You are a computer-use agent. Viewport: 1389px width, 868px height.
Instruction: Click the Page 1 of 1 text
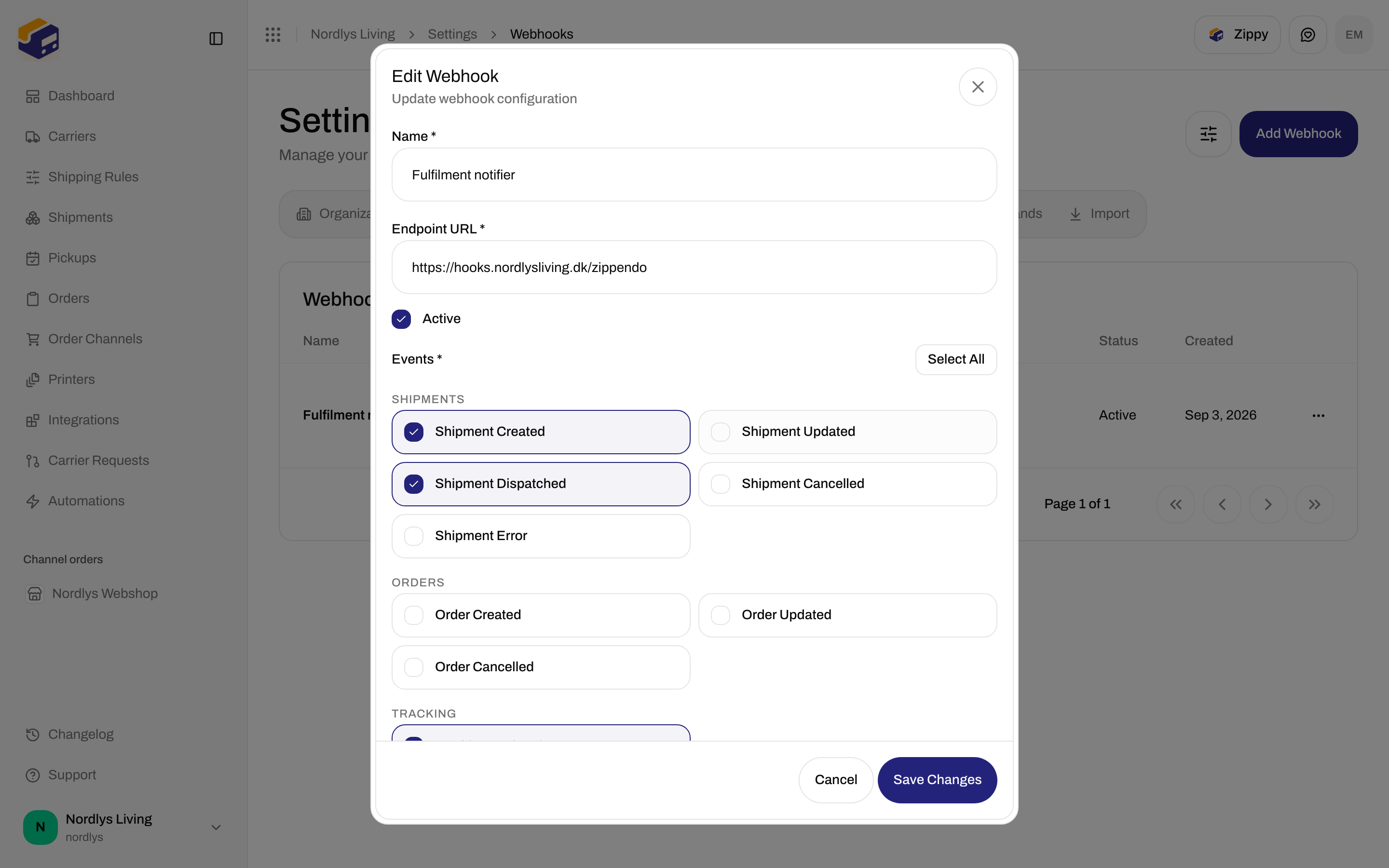point(1077,504)
